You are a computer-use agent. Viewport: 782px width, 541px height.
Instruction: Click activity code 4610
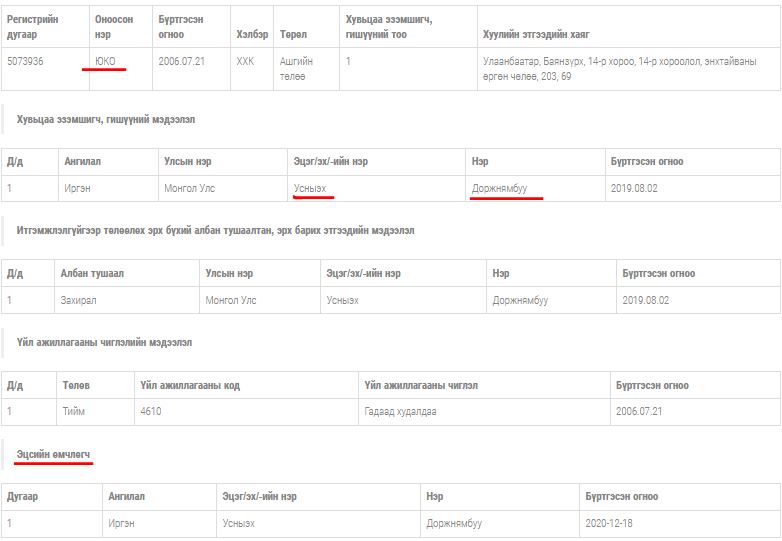[151, 411]
